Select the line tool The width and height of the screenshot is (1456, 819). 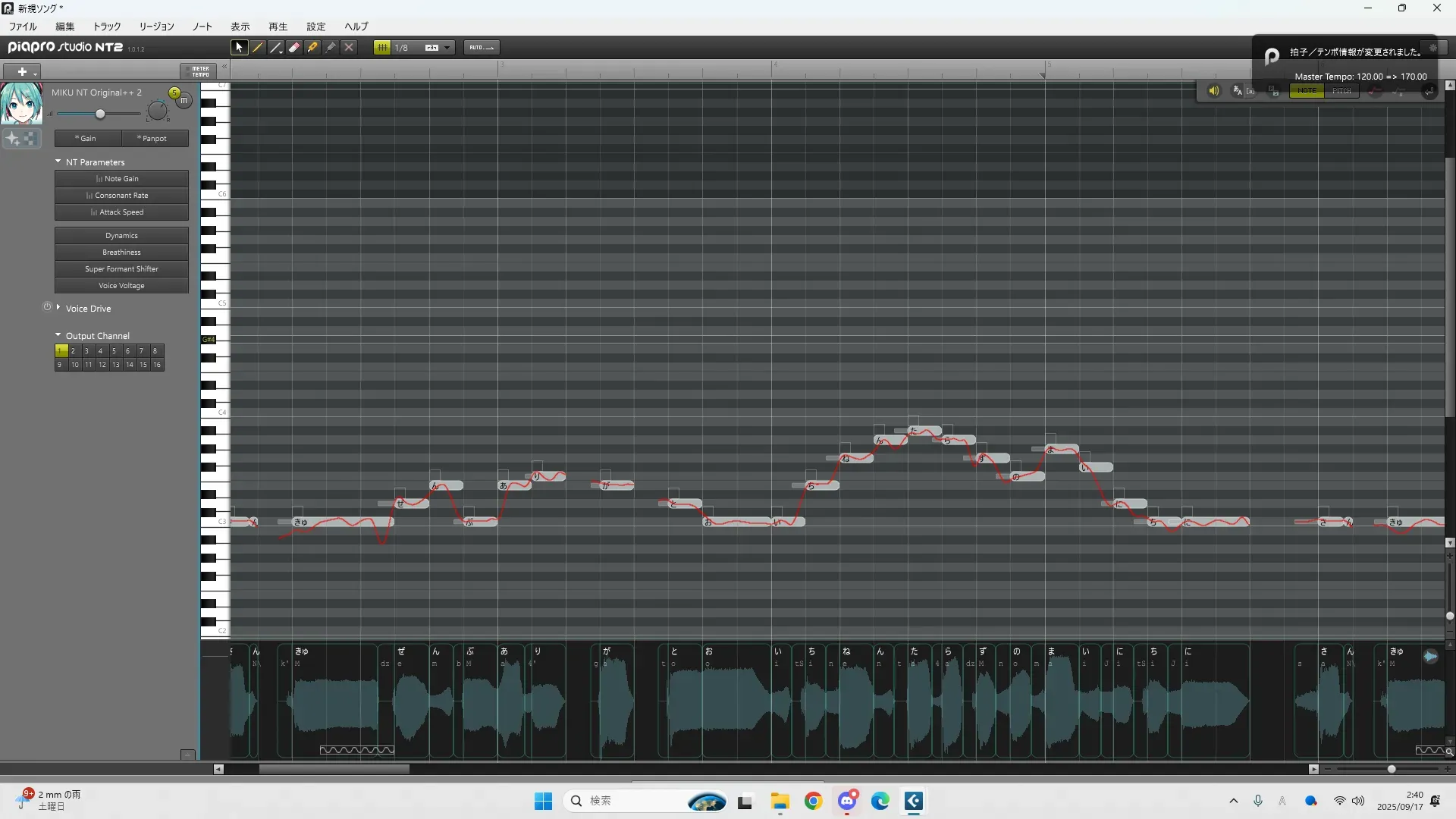point(276,47)
